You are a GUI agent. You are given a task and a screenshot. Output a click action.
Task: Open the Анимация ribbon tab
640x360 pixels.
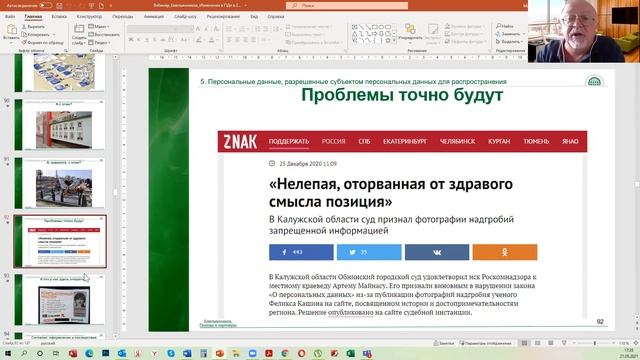(x=154, y=17)
